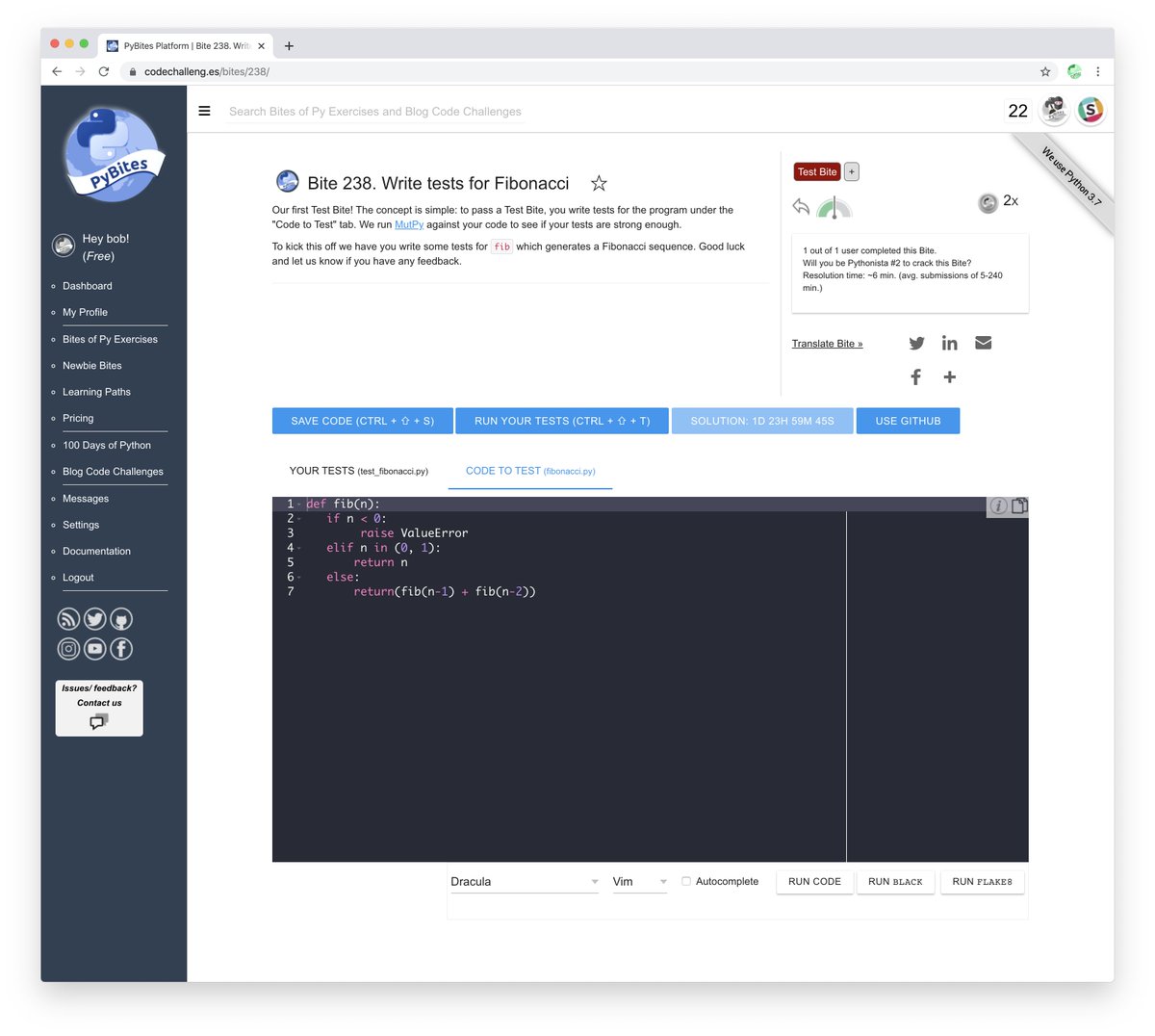Open PyBites YouTube sidebar icon
The width and height of the screenshot is (1155, 1036).
pos(94,649)
